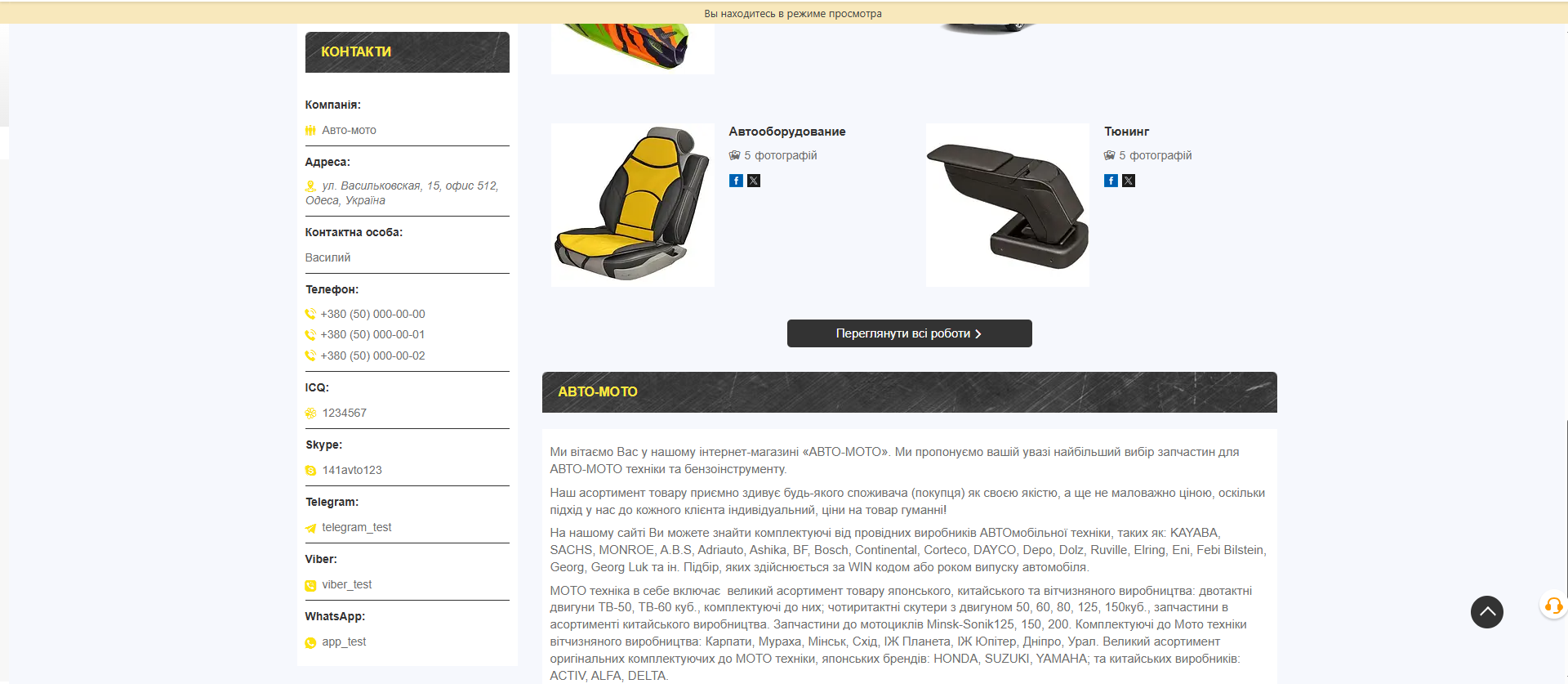The image size is (1568, 684).
Task: Call phone number +380 (50) 000-00-02
Action: [372, 355]
